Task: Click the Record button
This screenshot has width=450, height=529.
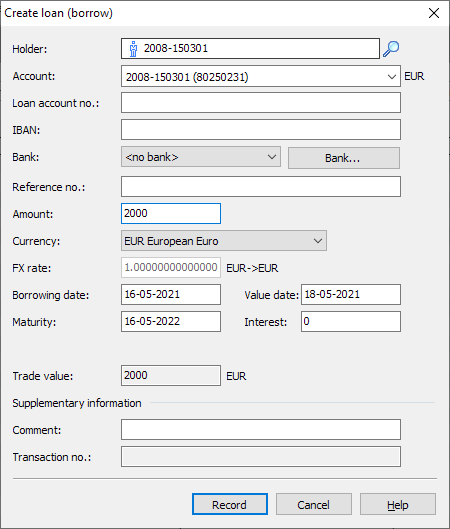Action: pyautogui.click(x=230, y=504)
